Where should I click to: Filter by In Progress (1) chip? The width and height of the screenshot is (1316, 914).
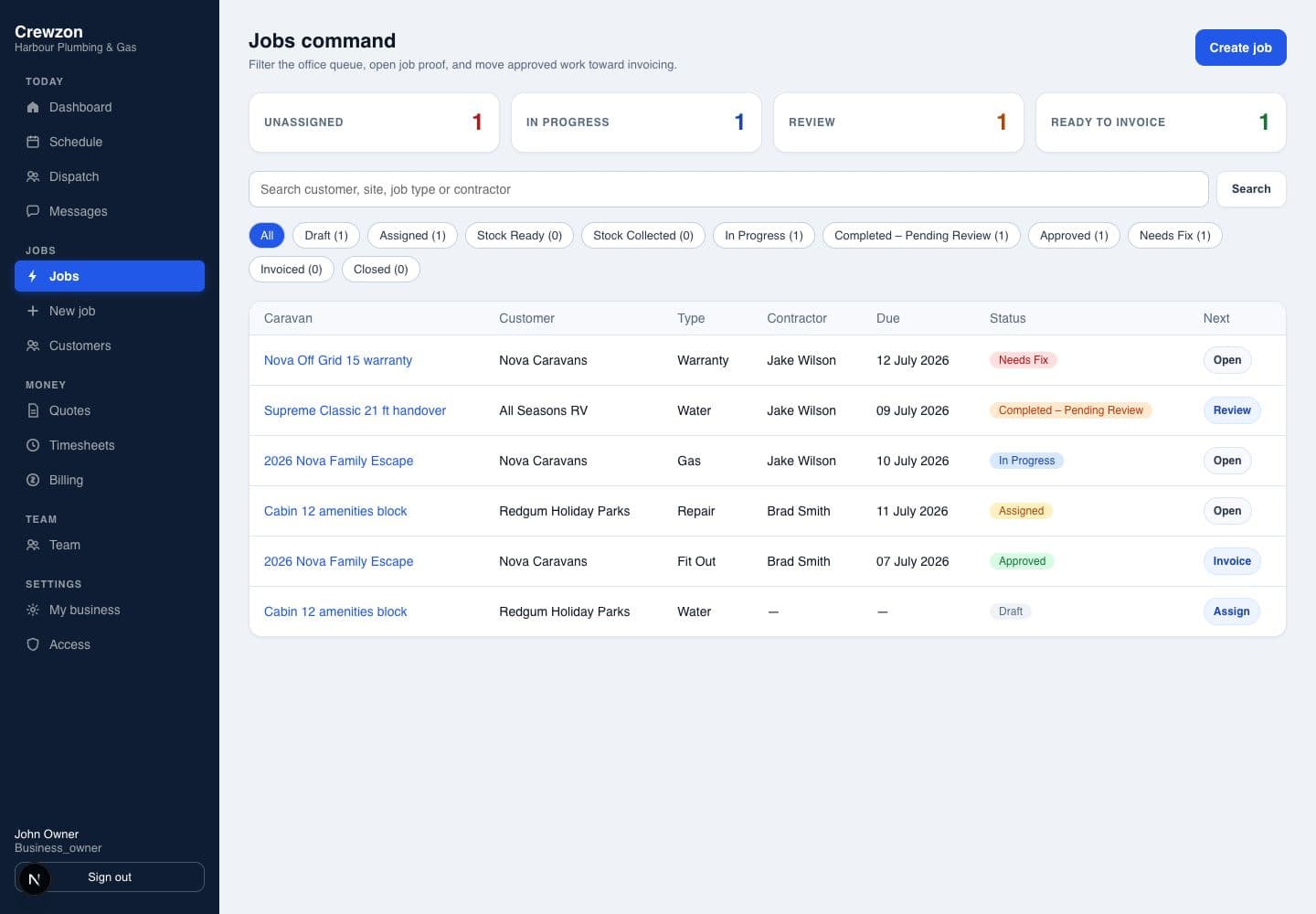tap(764, 236)
